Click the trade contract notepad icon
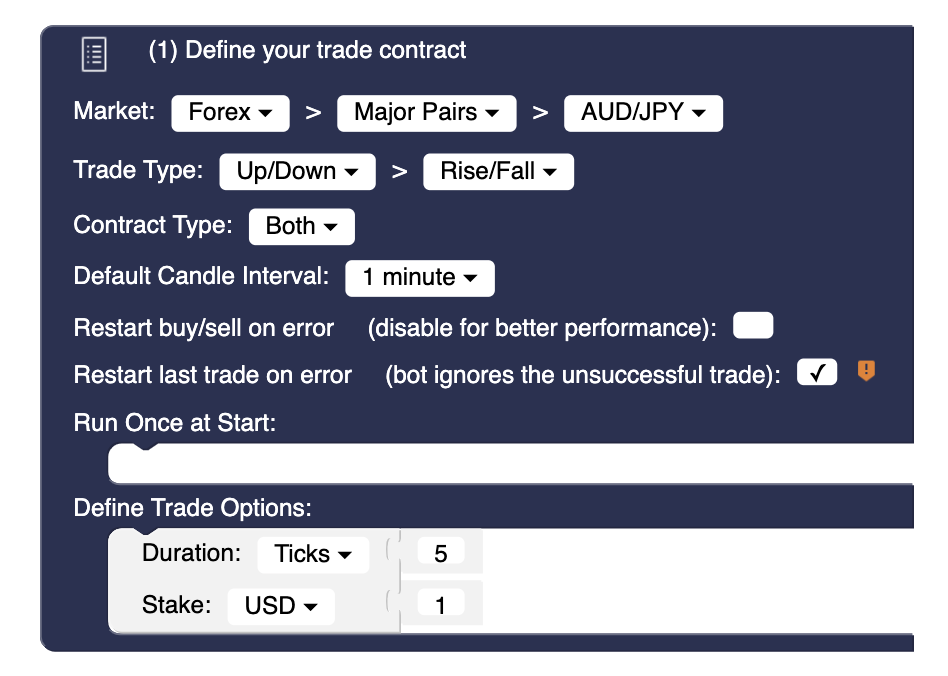Viewport: 948px width, 676px height. pyautogui.click(x=93, y=54)
